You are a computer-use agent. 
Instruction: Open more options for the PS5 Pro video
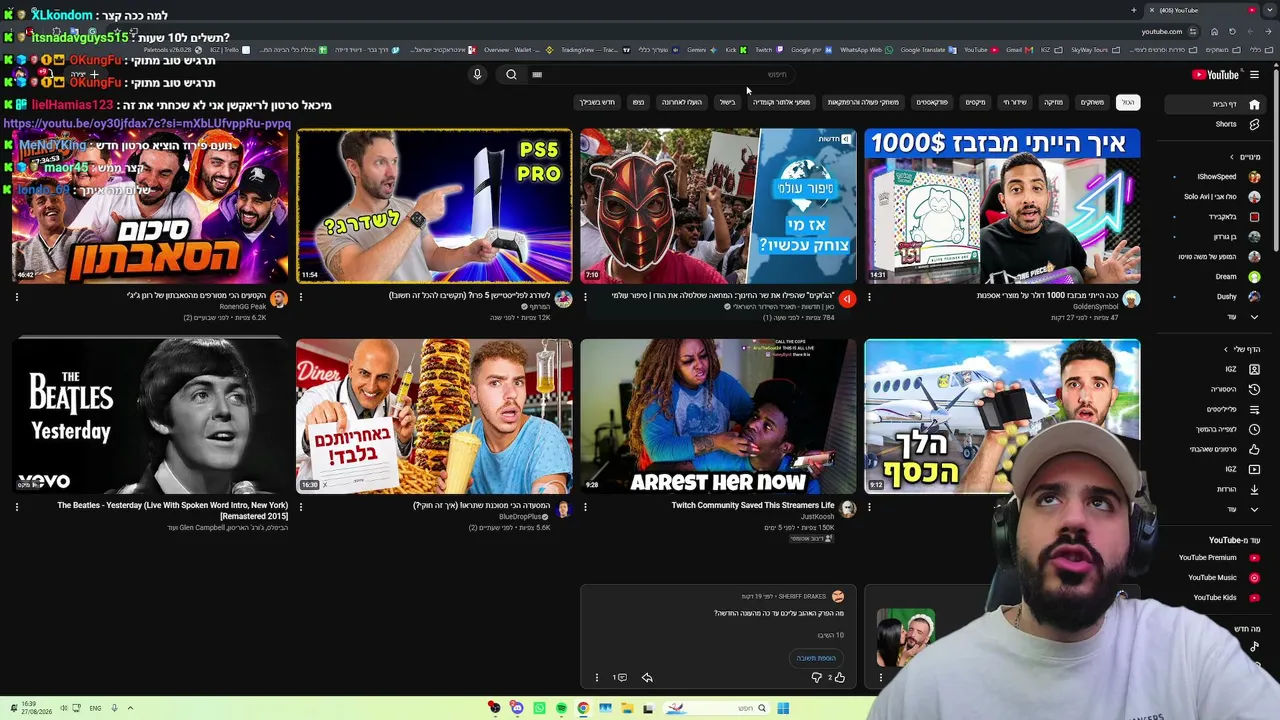click(x=301, y=297)
